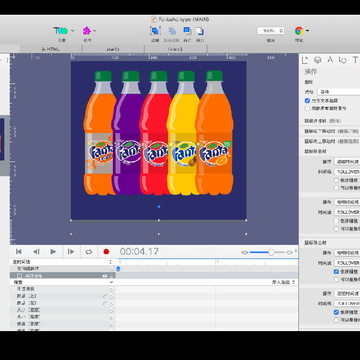Open dropdown arrow beside Chrome preview
This screenshot has height=360, width=360.
coord(307,31)
